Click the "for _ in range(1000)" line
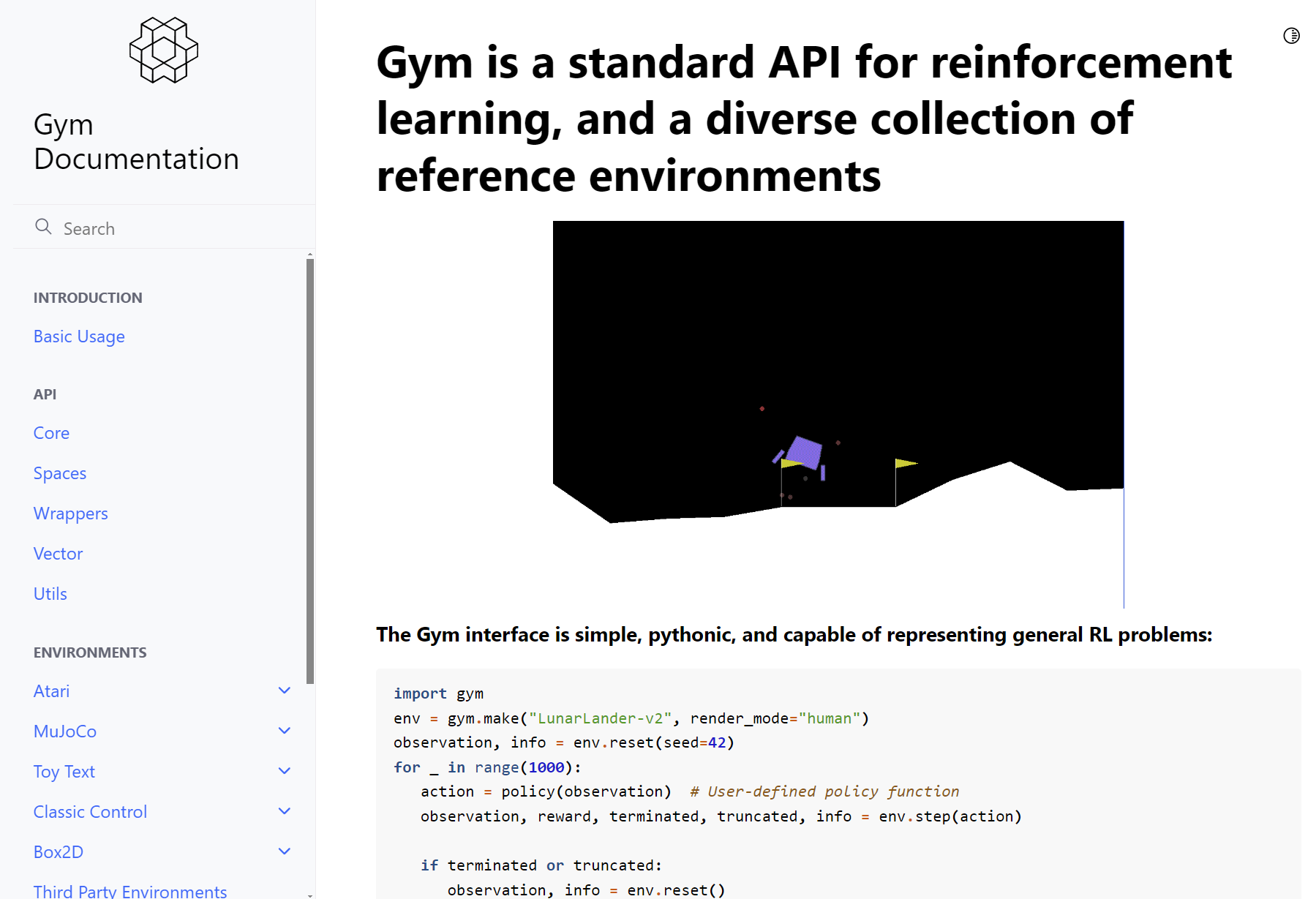 point(487,767)
